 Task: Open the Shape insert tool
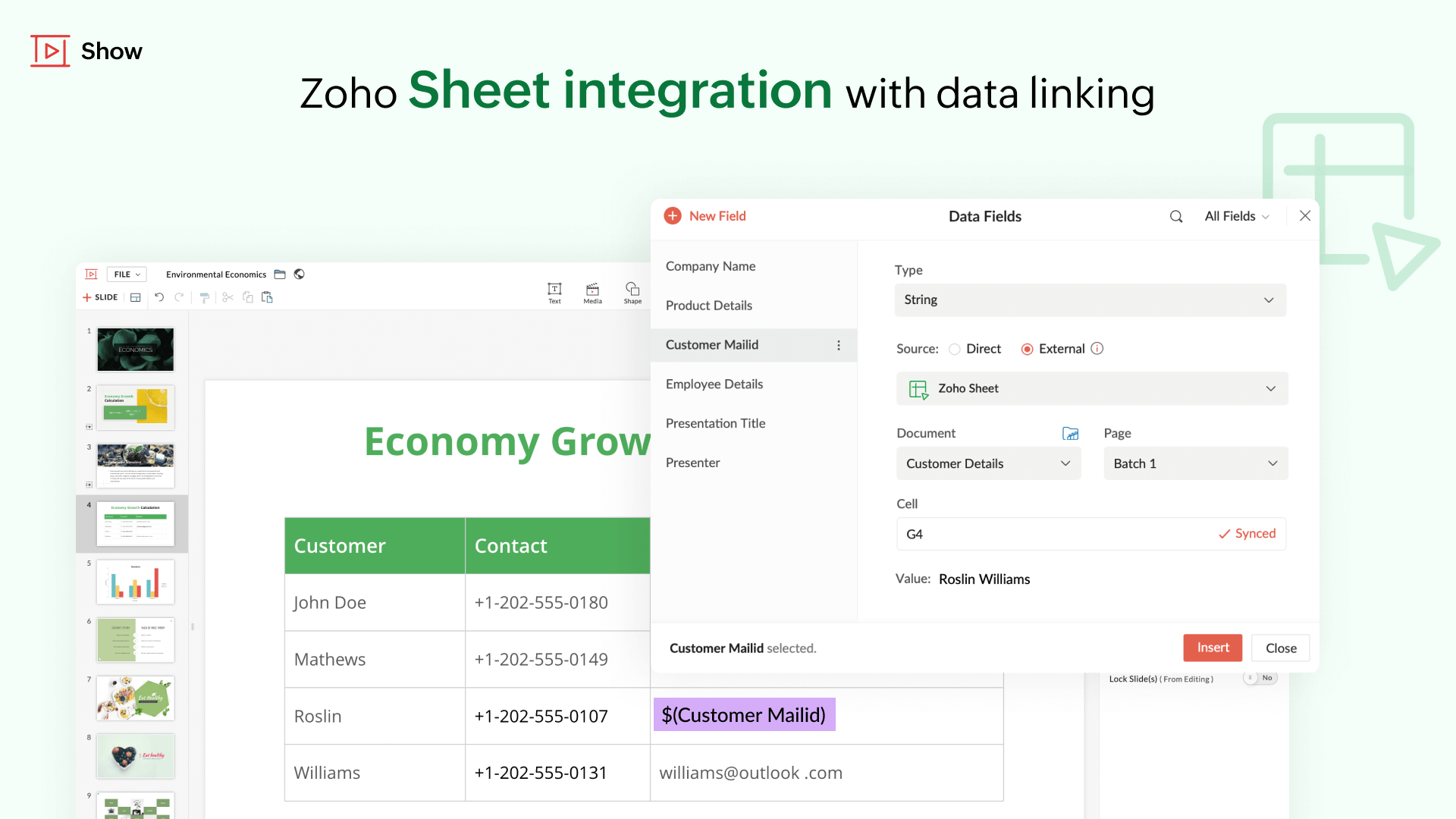(632, 293)
